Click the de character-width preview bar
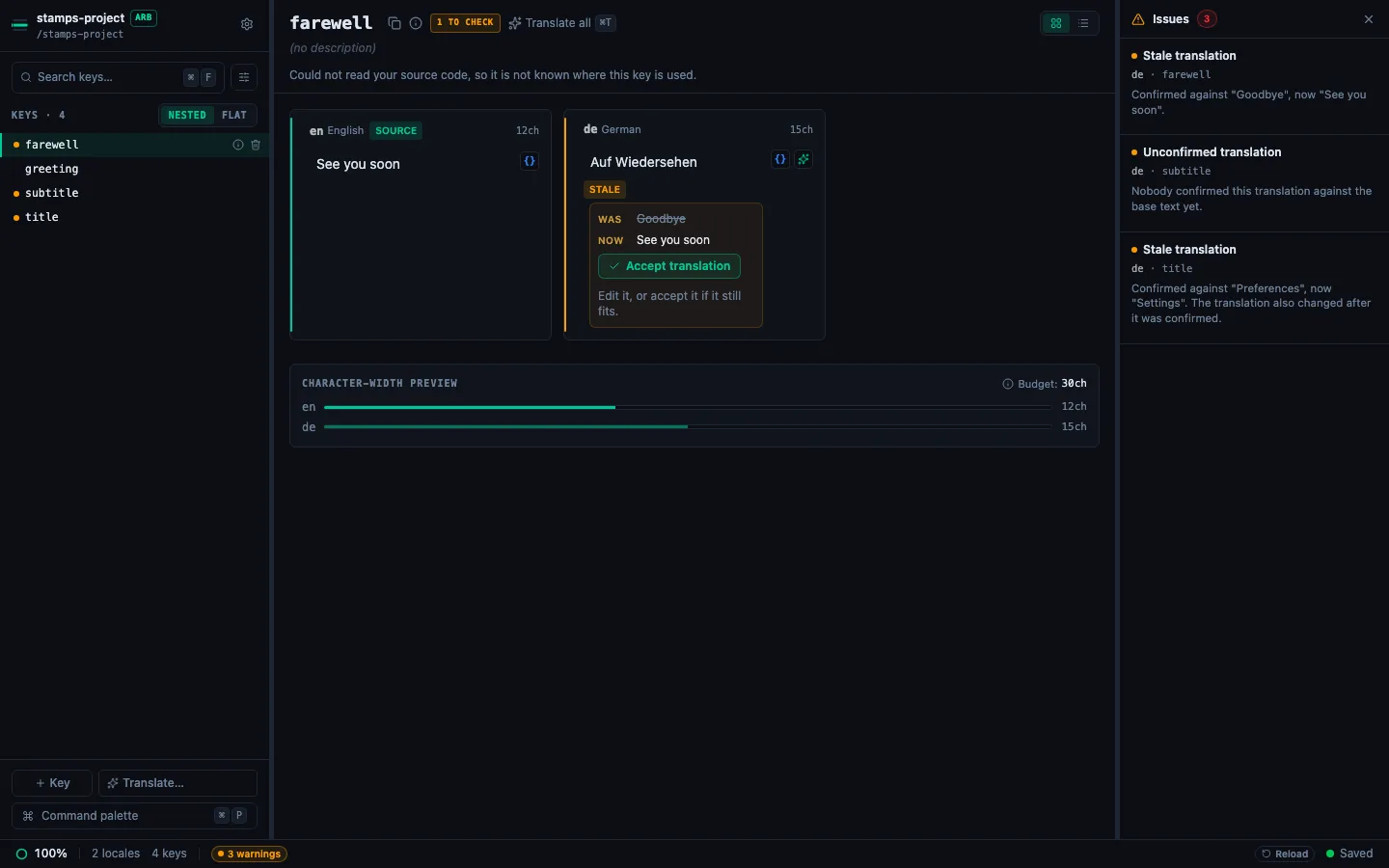The width and height of the screenshot is (1389, 868). tap(688, 426)
